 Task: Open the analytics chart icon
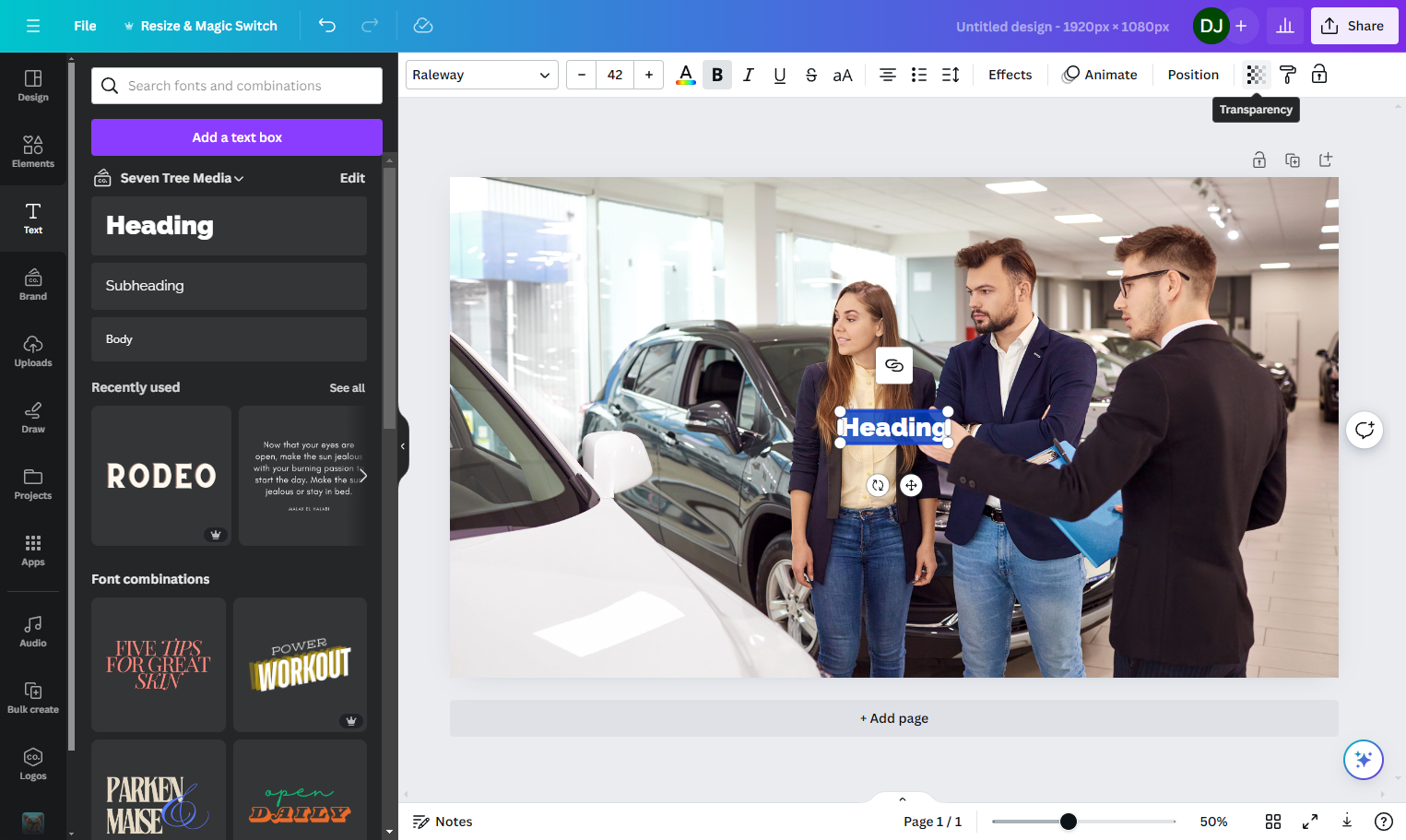click(x=1285, y=26)
